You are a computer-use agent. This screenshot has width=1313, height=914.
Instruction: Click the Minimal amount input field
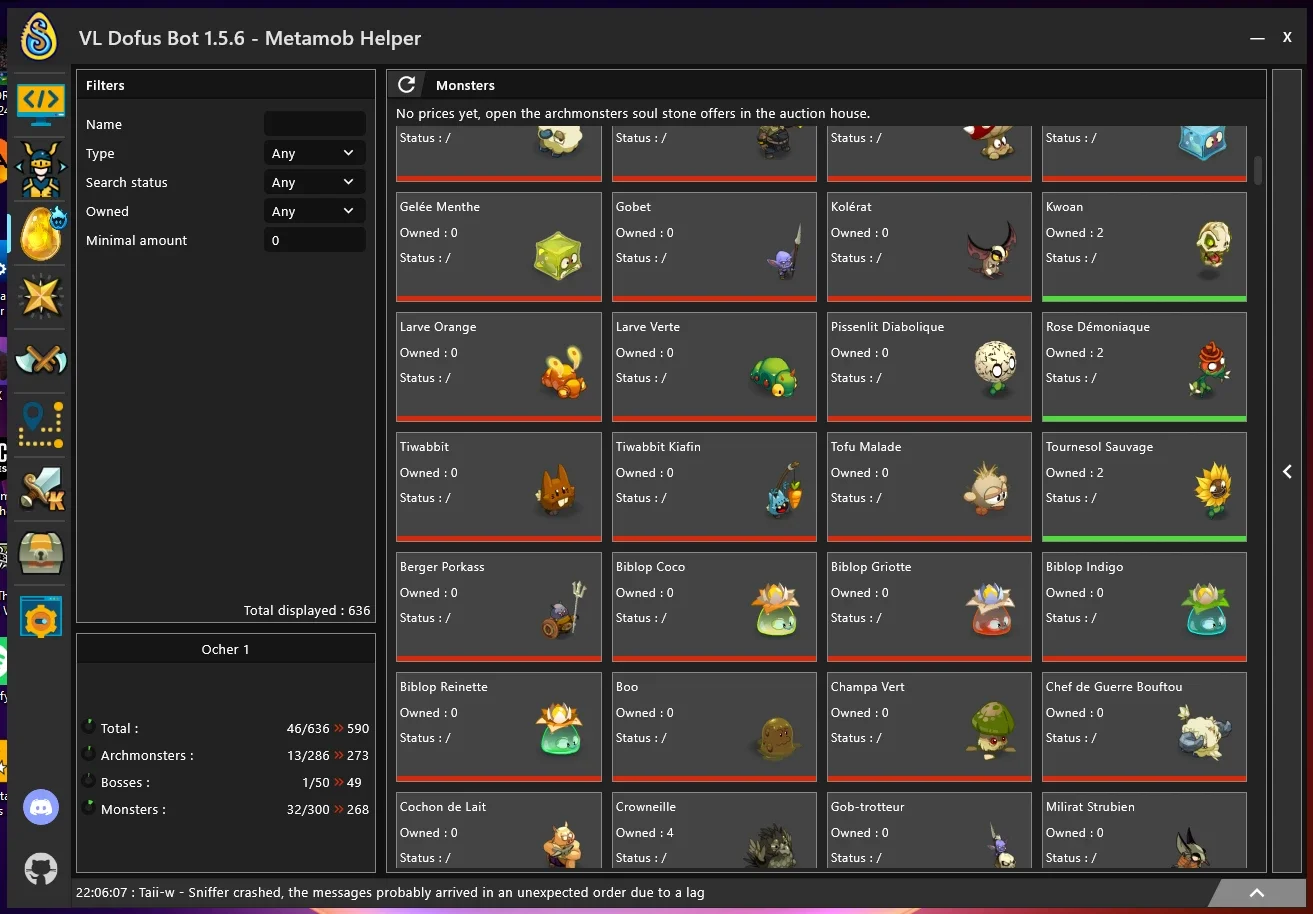click(314, 240)
